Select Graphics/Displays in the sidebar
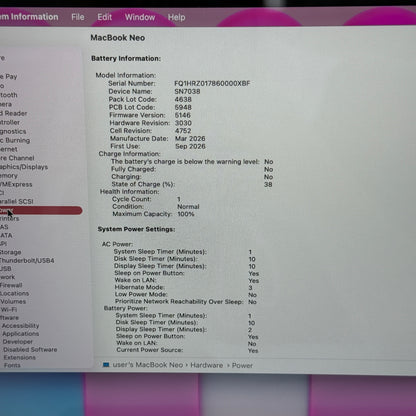The height and width of the screenshot is (416, 416). (x=24, y=167)
